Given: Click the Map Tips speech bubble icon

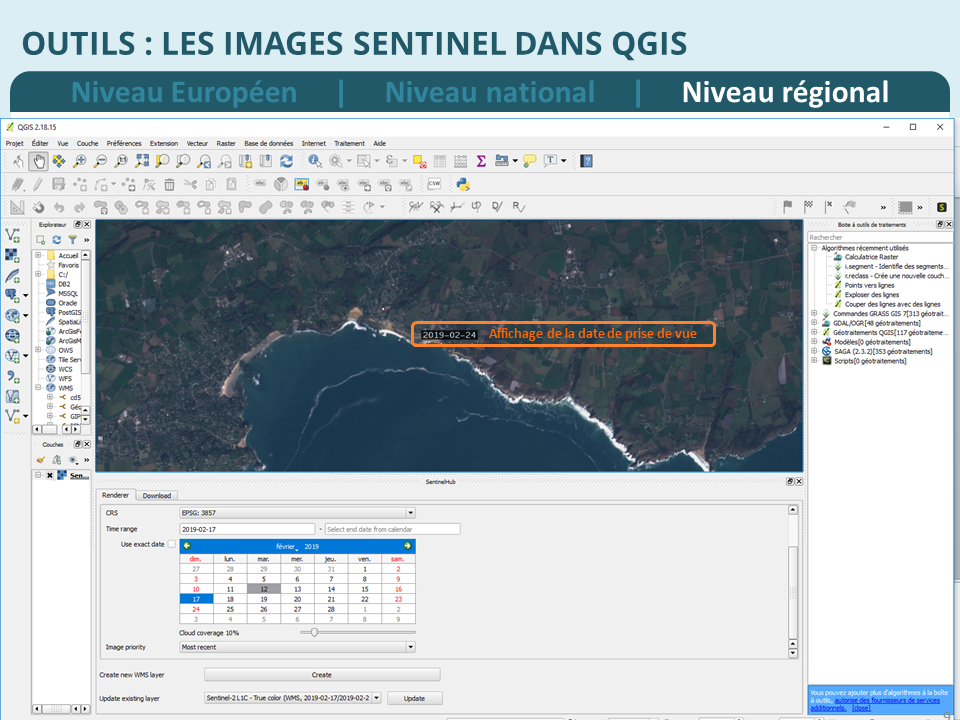Looking at the screenshot, I should pyautogui.click(x=530, y=161).
